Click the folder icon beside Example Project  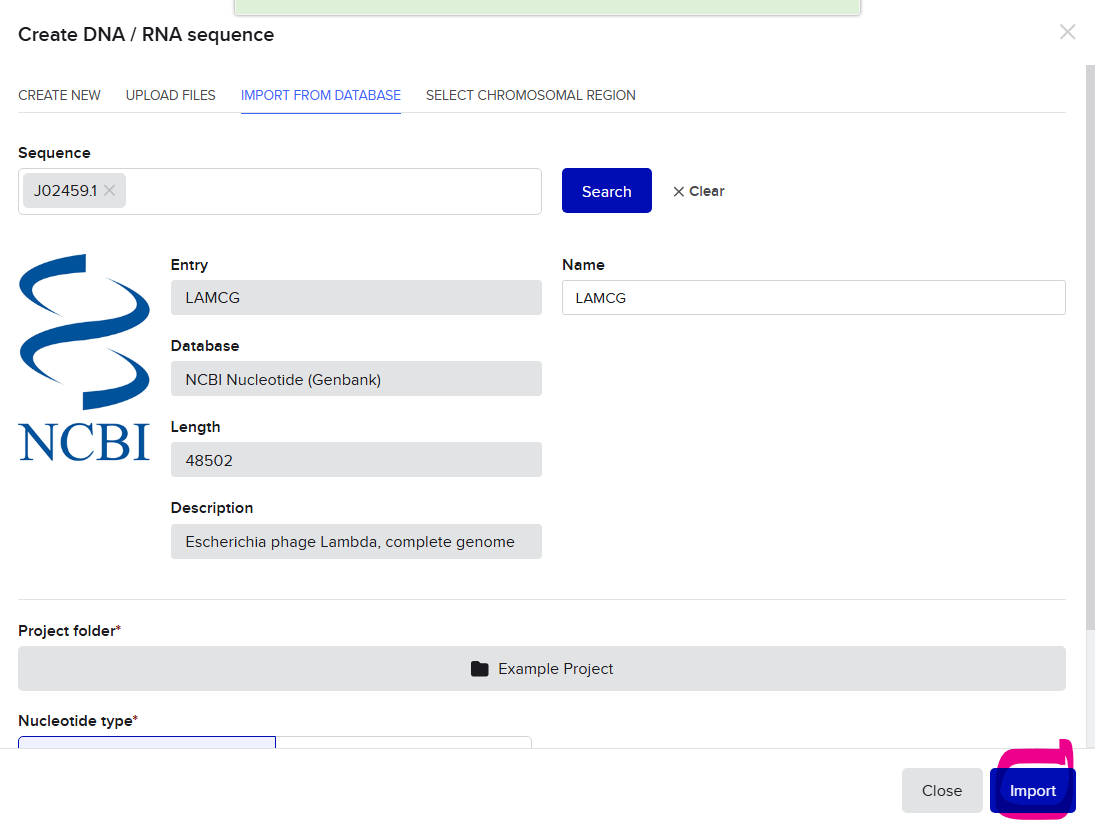tap(480, 669)
